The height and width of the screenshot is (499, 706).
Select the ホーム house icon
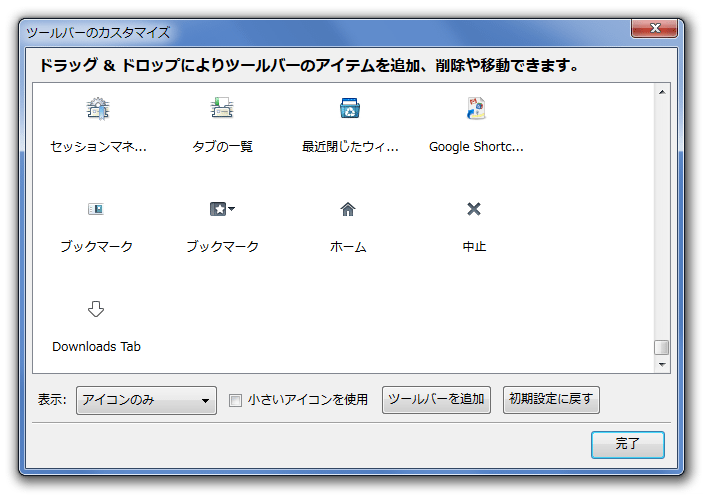click(348, 209)
